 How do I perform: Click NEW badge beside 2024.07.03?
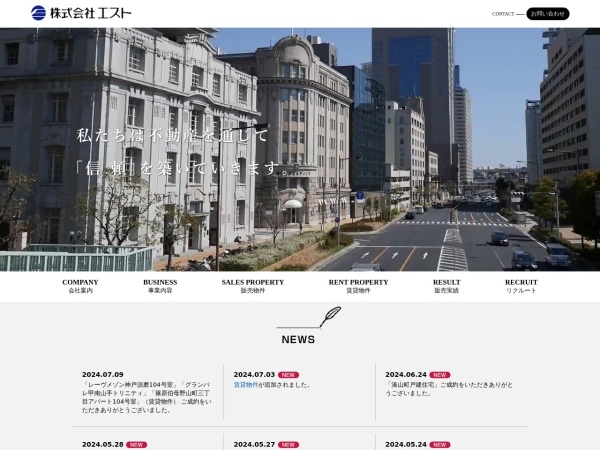(x=289, y=375)
